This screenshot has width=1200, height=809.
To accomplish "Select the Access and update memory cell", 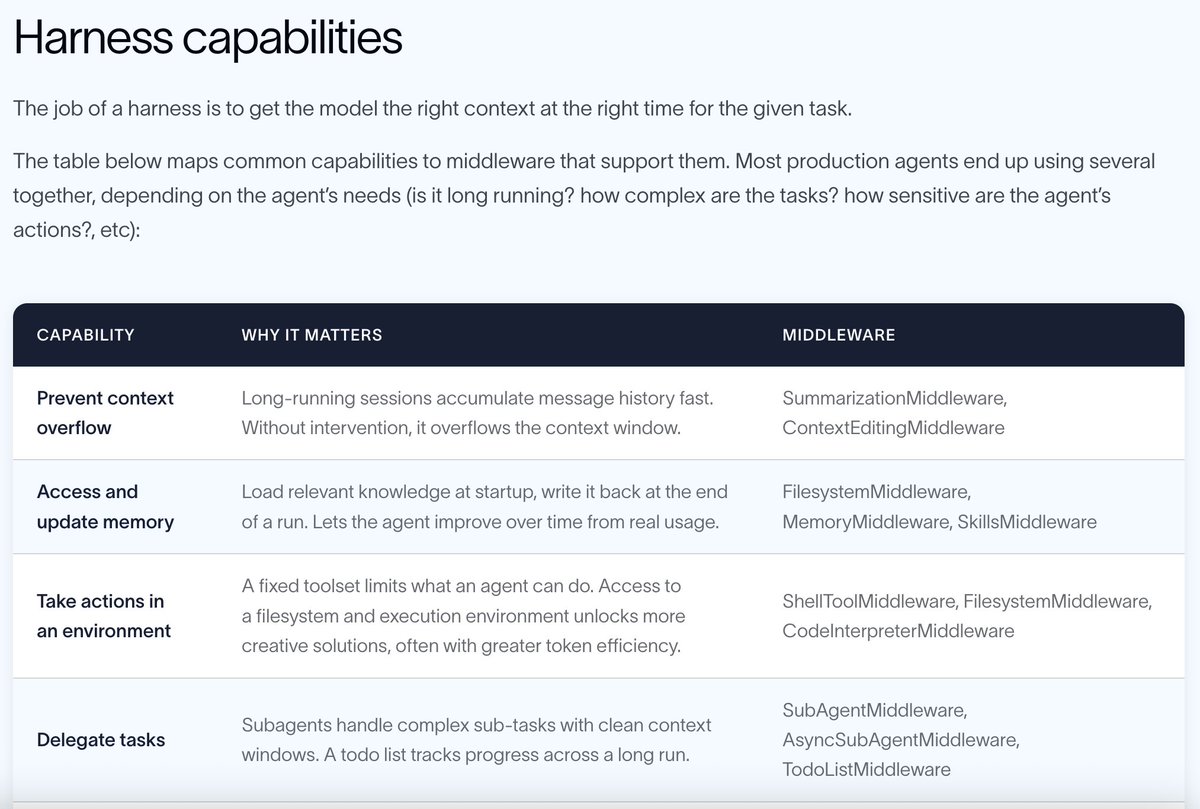I will pos(105,507).
